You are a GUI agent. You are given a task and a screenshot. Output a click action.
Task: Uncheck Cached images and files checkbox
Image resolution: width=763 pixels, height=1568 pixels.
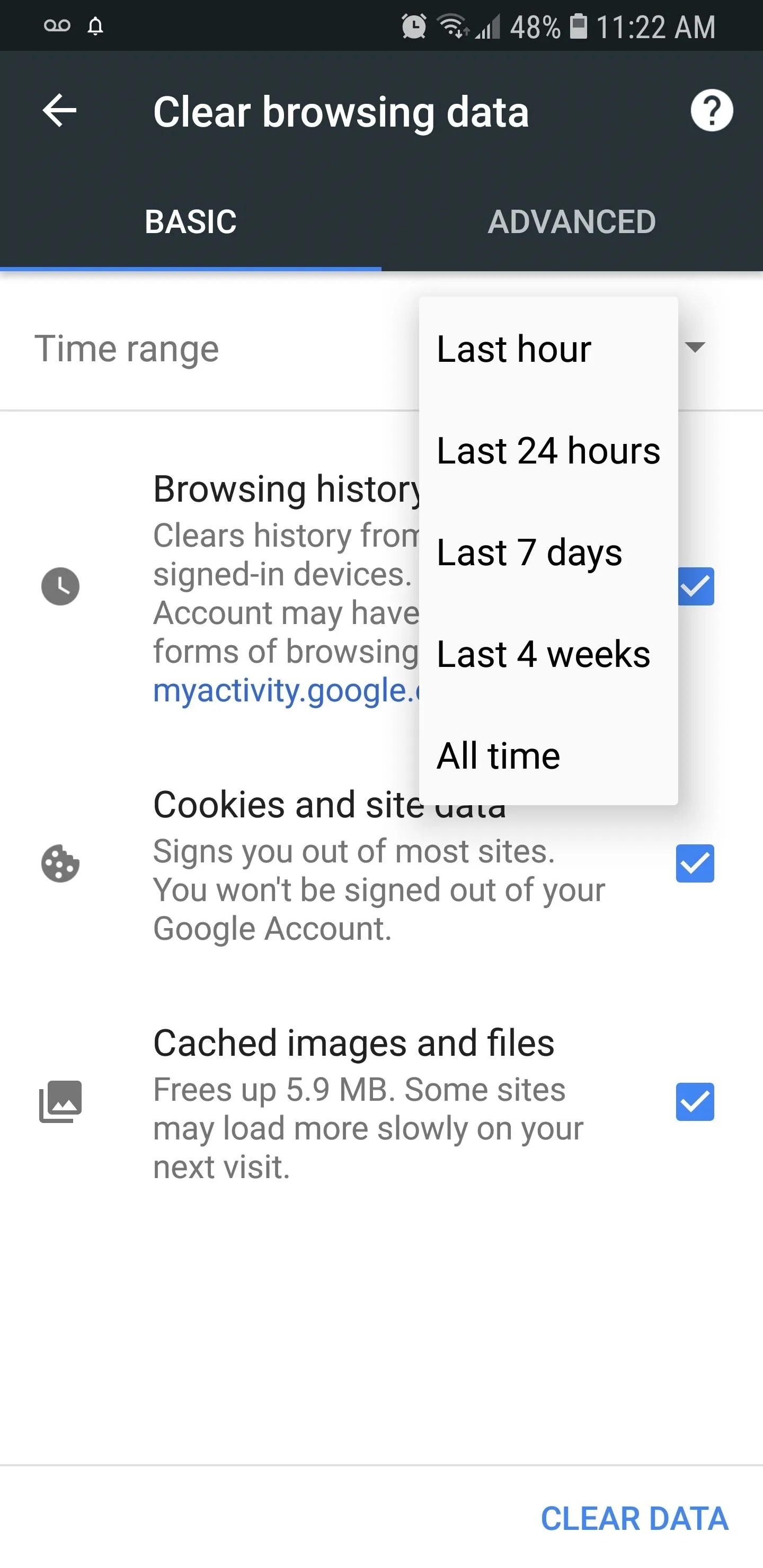coord(695,1101)
